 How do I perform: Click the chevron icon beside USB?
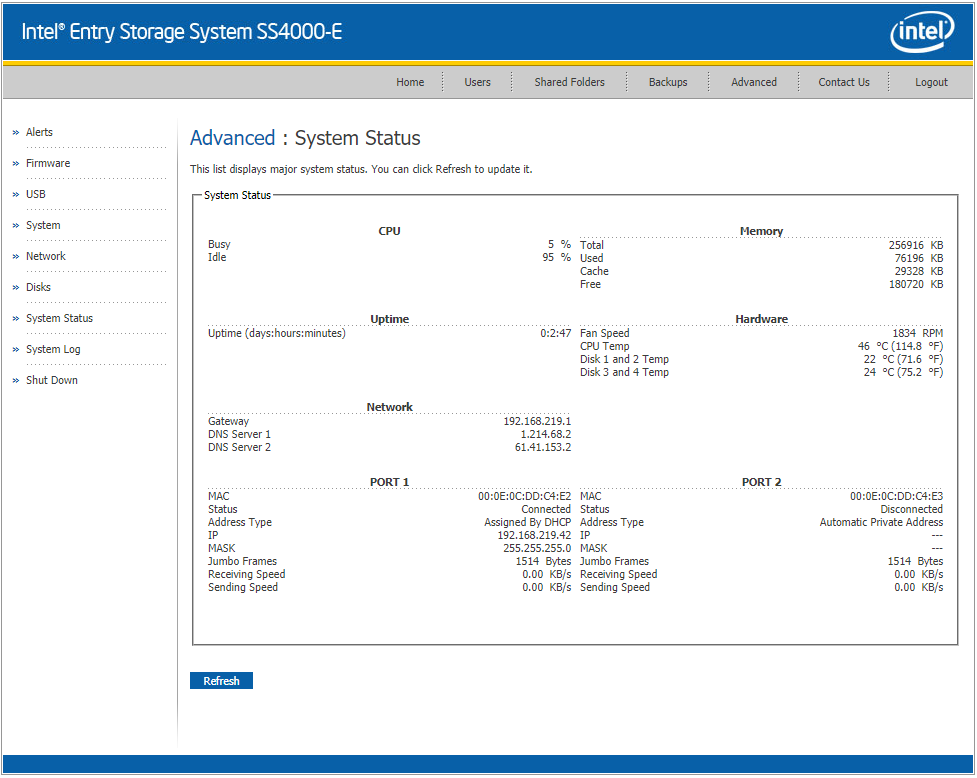click(16, 195)
